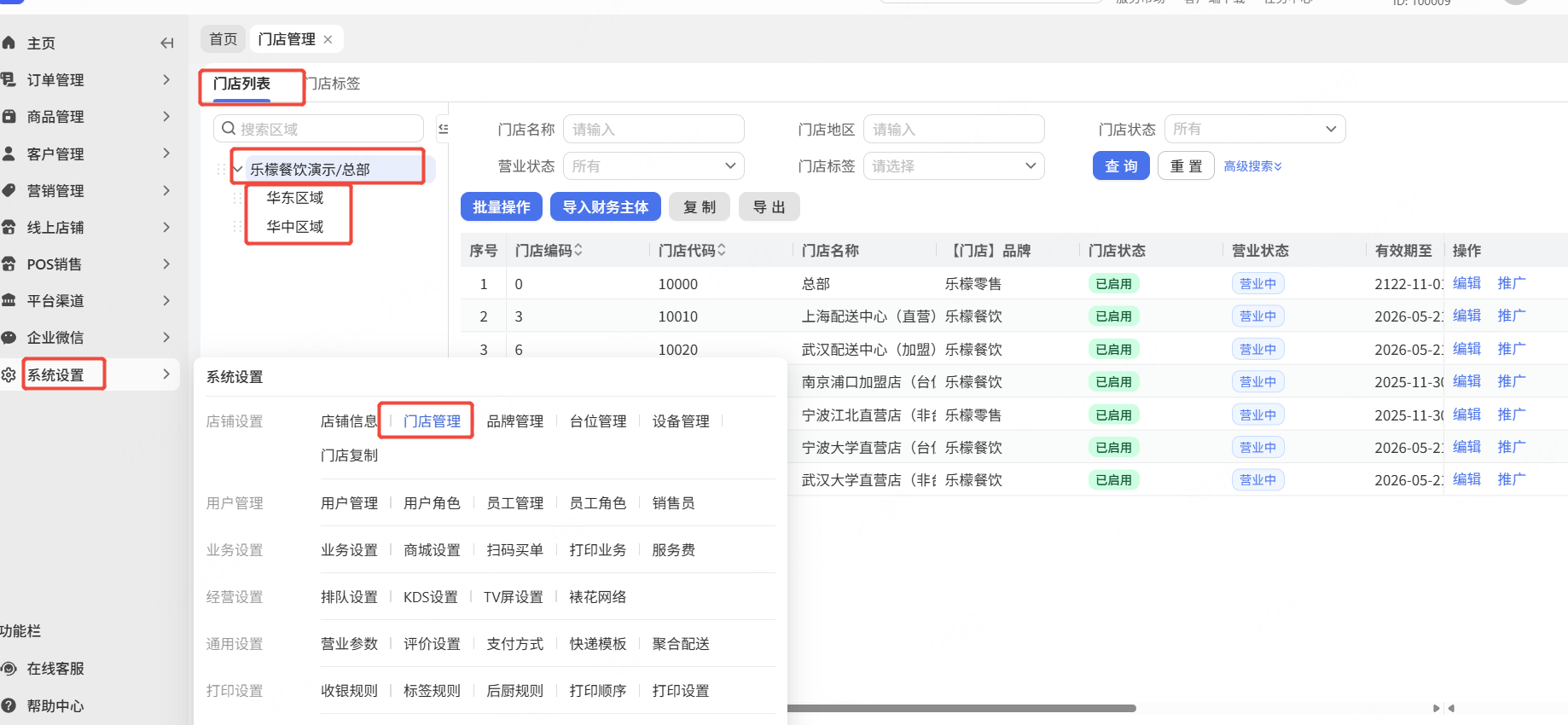Click the 线上店铺 shop icon
The width and height of the screenshot is (1568, 725).
9,227
